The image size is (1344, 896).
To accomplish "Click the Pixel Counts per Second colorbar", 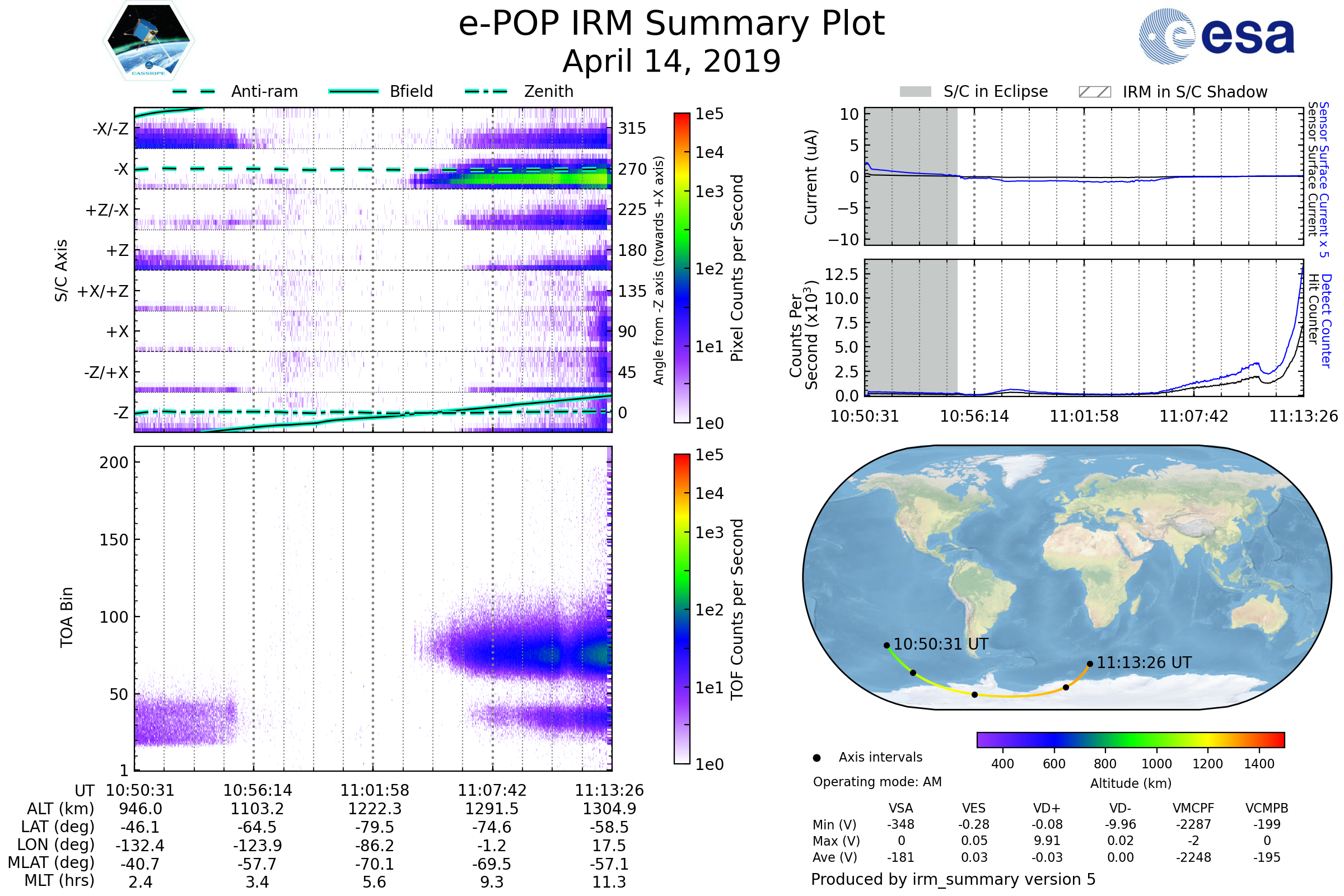I will point(682,268).
